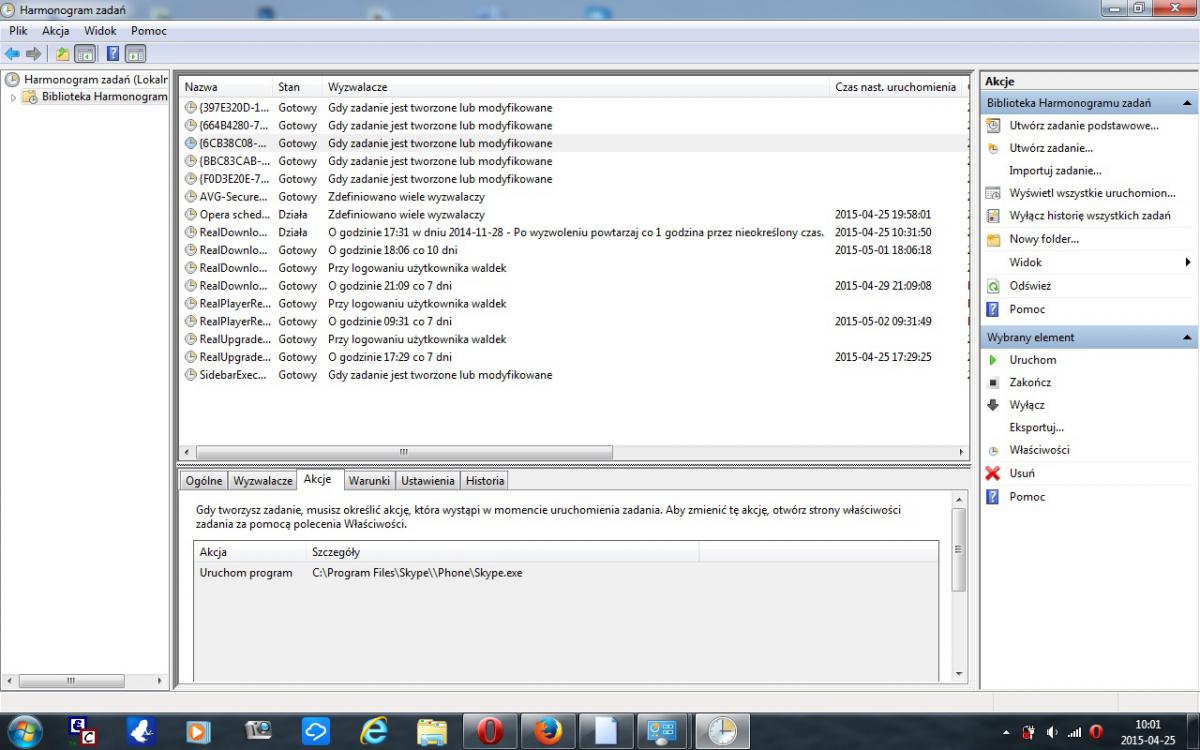This screenshot has height=750, width=1200.
Task: Select RealUpgrade... task at 17:29
Action: tap(573, 357)
